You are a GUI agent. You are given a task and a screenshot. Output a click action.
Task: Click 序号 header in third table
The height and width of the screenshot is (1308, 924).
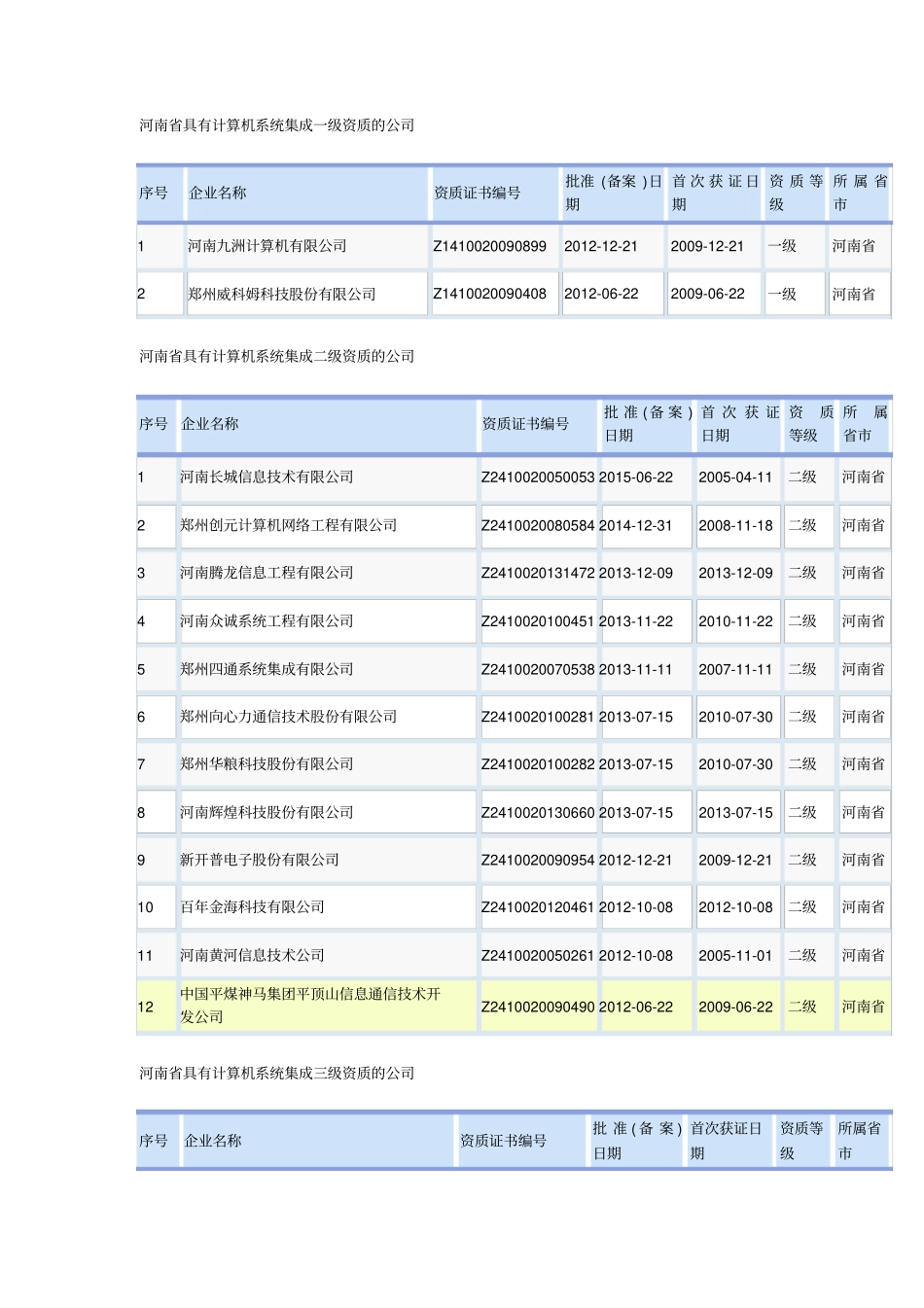[154, 1141]
